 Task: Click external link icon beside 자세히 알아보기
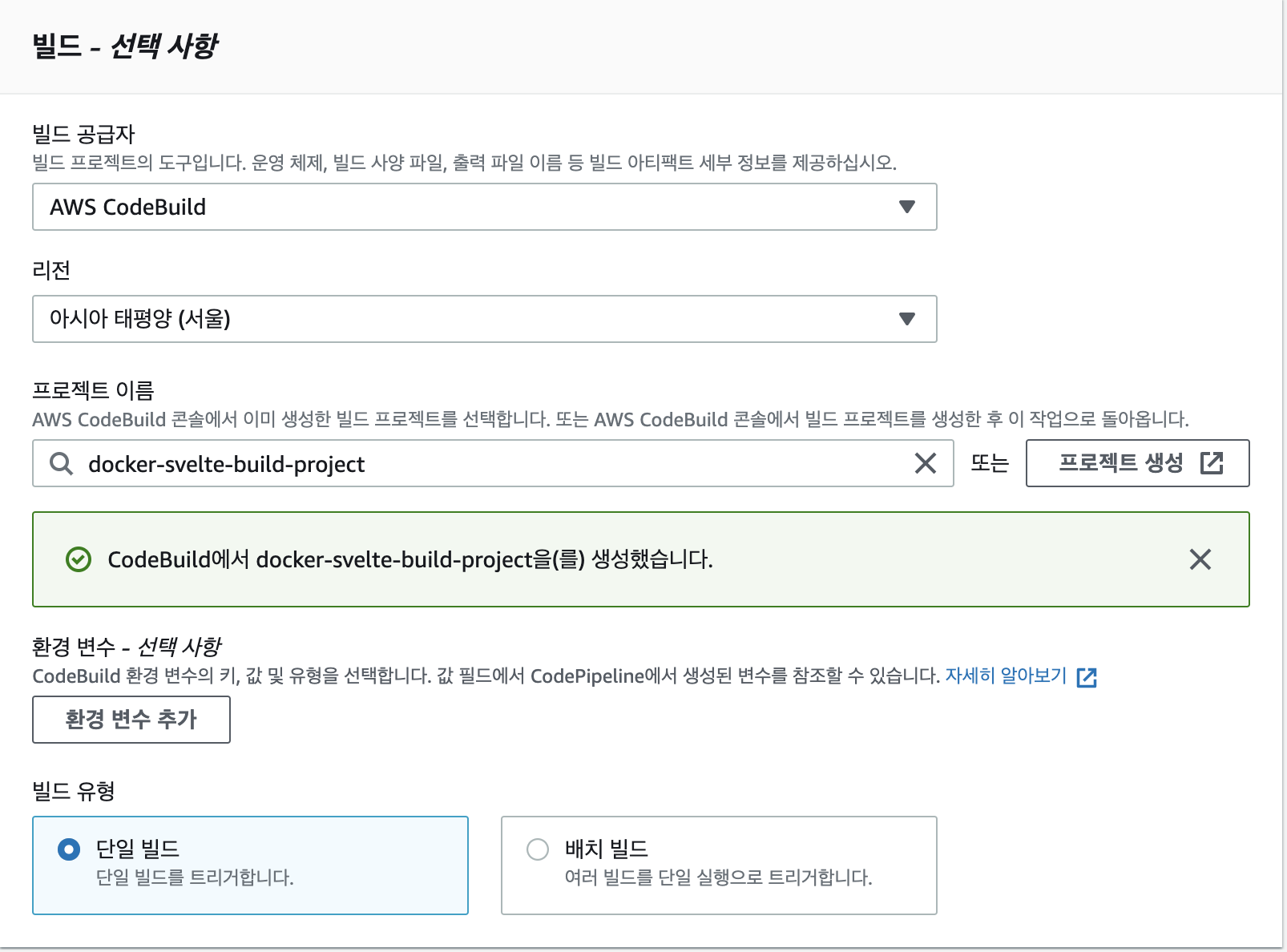(1087, 677)
